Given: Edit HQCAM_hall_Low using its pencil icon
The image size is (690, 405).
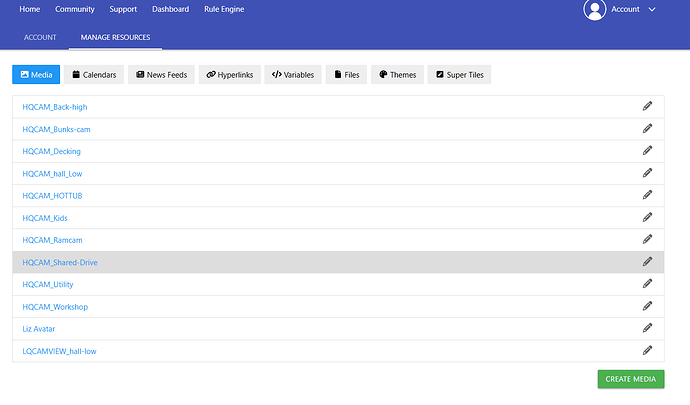Looking at the screenshot, I should (x=647, y=173).
